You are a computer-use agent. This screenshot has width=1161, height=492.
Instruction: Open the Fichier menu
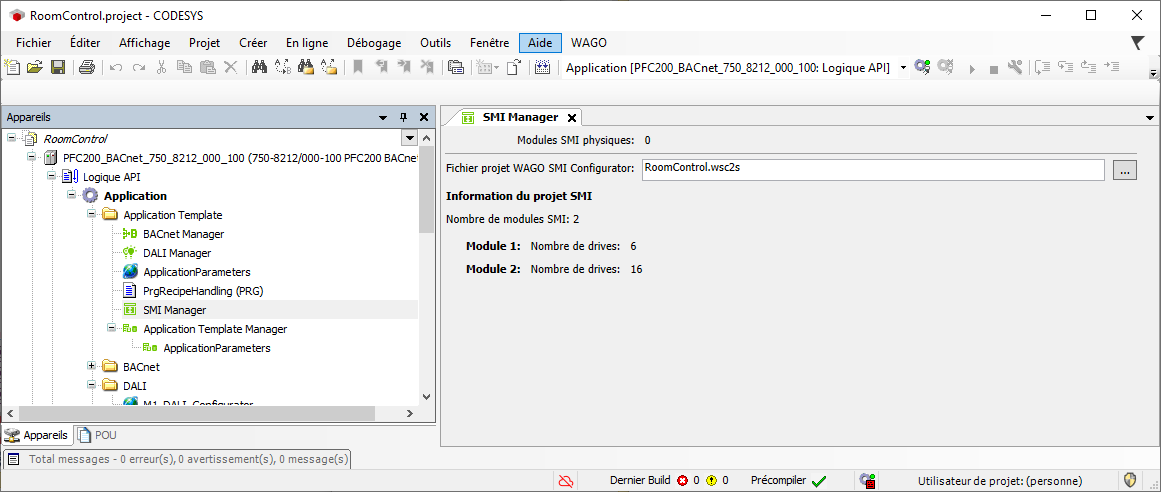tap(33, 43)
